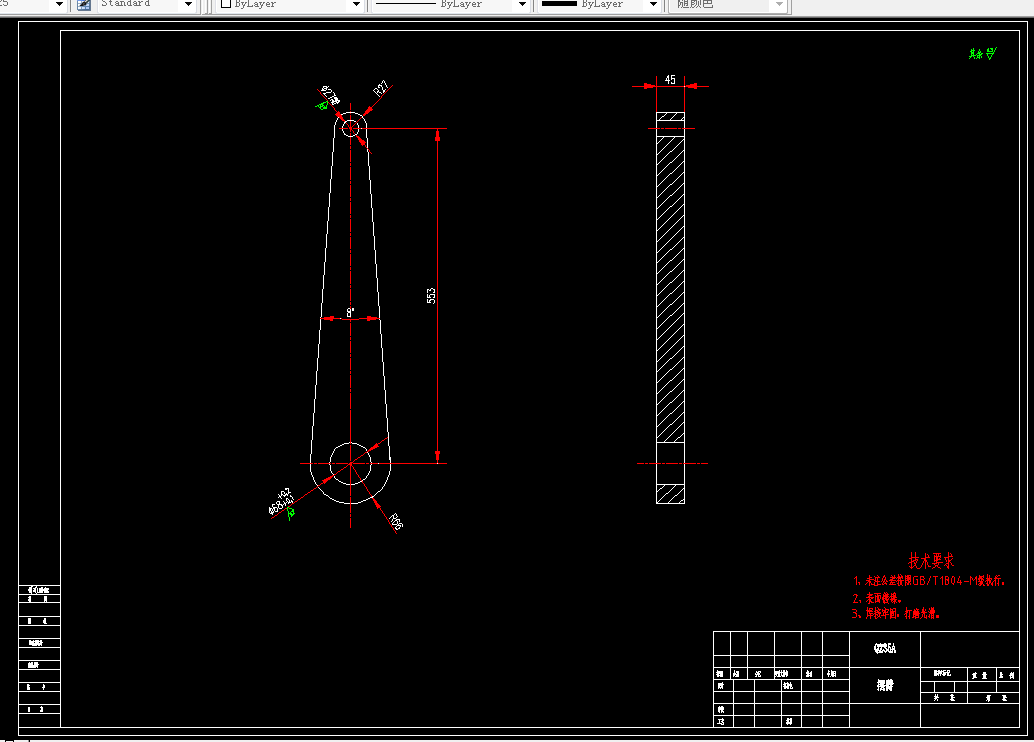Open the ByLayer color control dropdown
Viewport: 1034px width, 742px height.
[357, 5]
